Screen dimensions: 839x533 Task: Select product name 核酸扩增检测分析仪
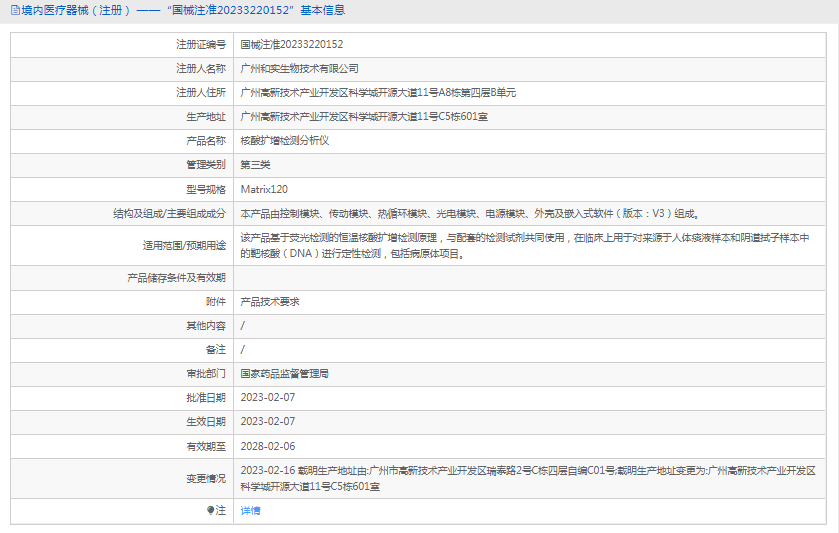pos(285,141)
